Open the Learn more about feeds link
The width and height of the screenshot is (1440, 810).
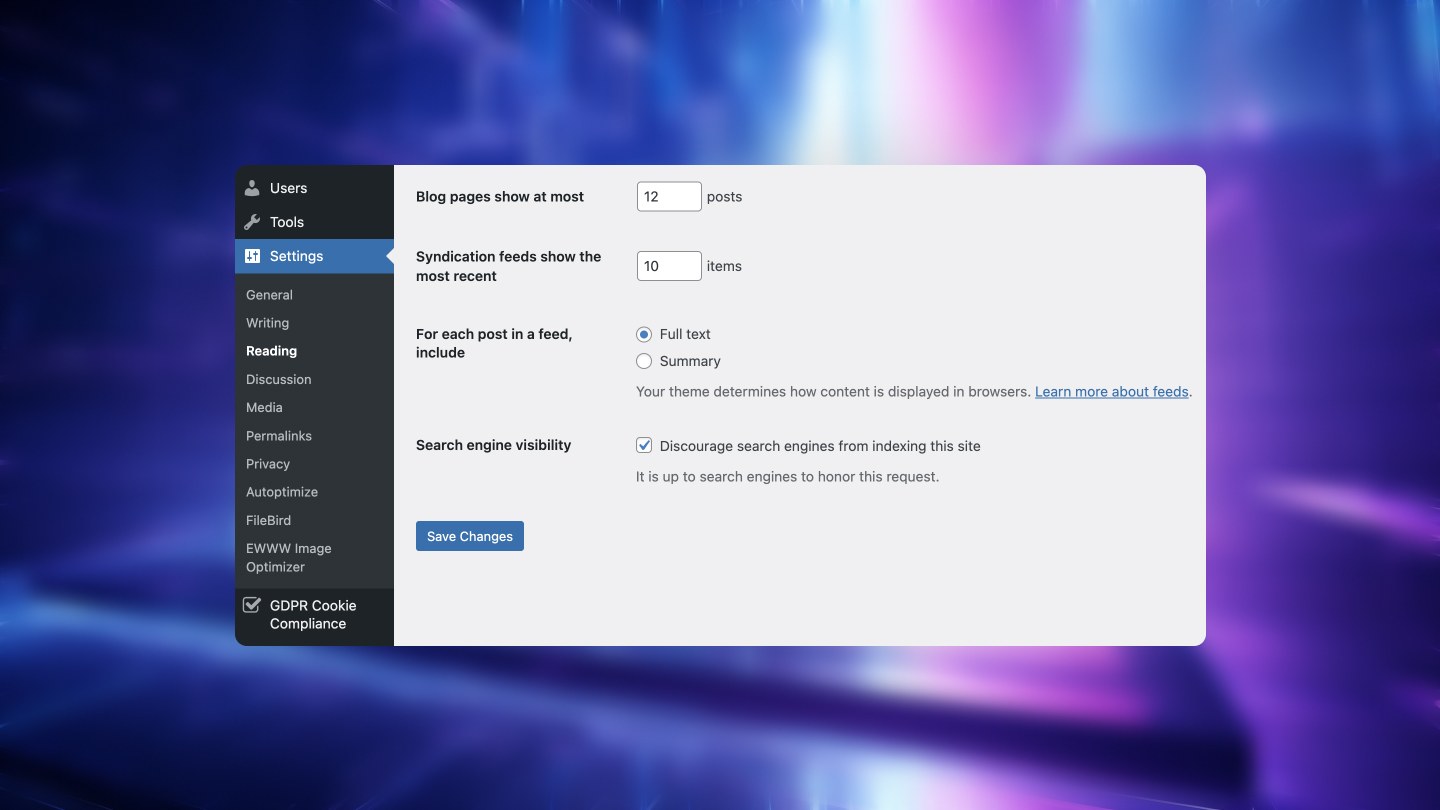click(x=1111, y=392)
